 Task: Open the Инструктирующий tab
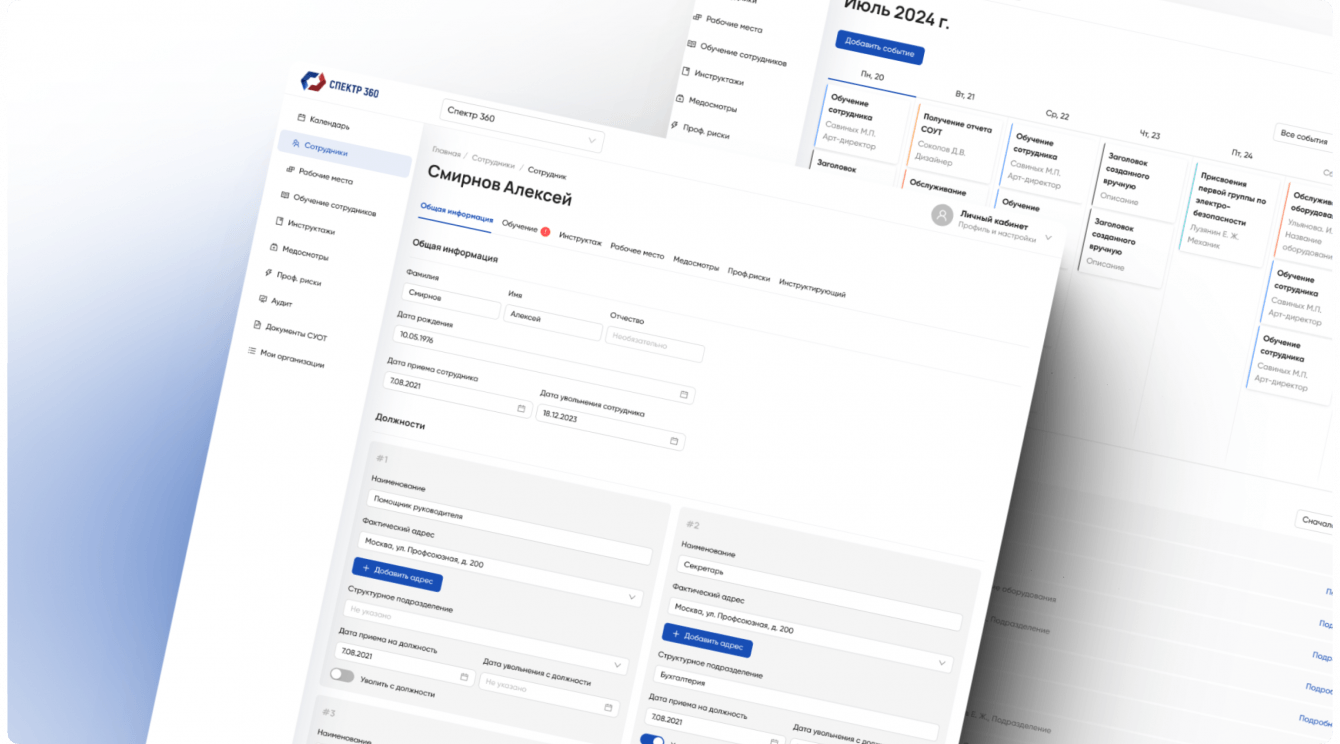pos(812,288)
